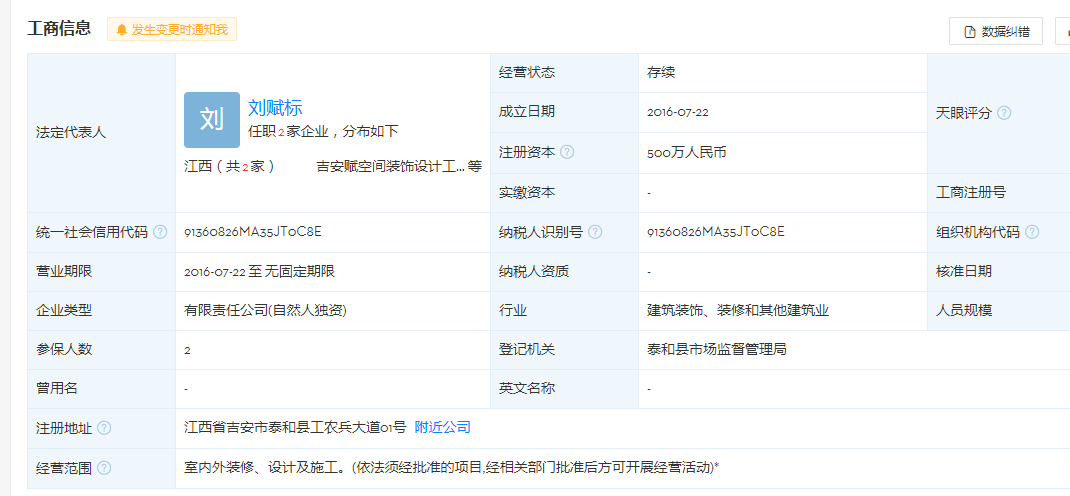This screenshot has width=1070, height=496.
Task: Click the blue 刘 avatar tile
Action: 212,120
